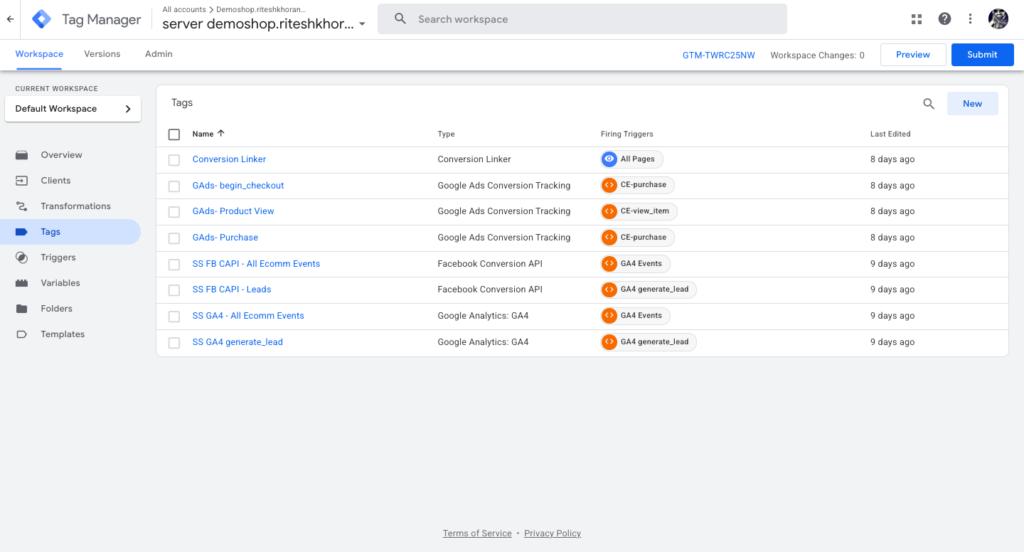This screenshot has height=552, width=1024.
Task: Expand the container selector dropdown arrow
Action: tap(361, 24)
